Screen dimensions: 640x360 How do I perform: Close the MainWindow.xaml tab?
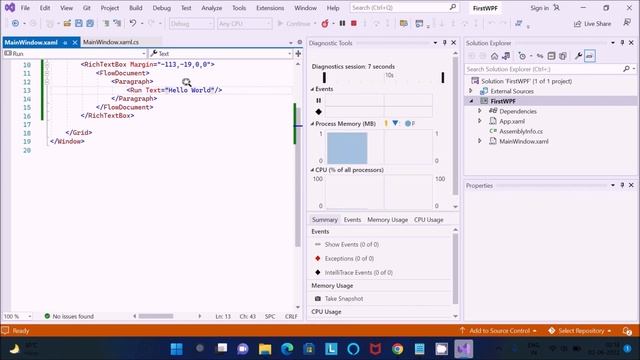tap(75, 42)
